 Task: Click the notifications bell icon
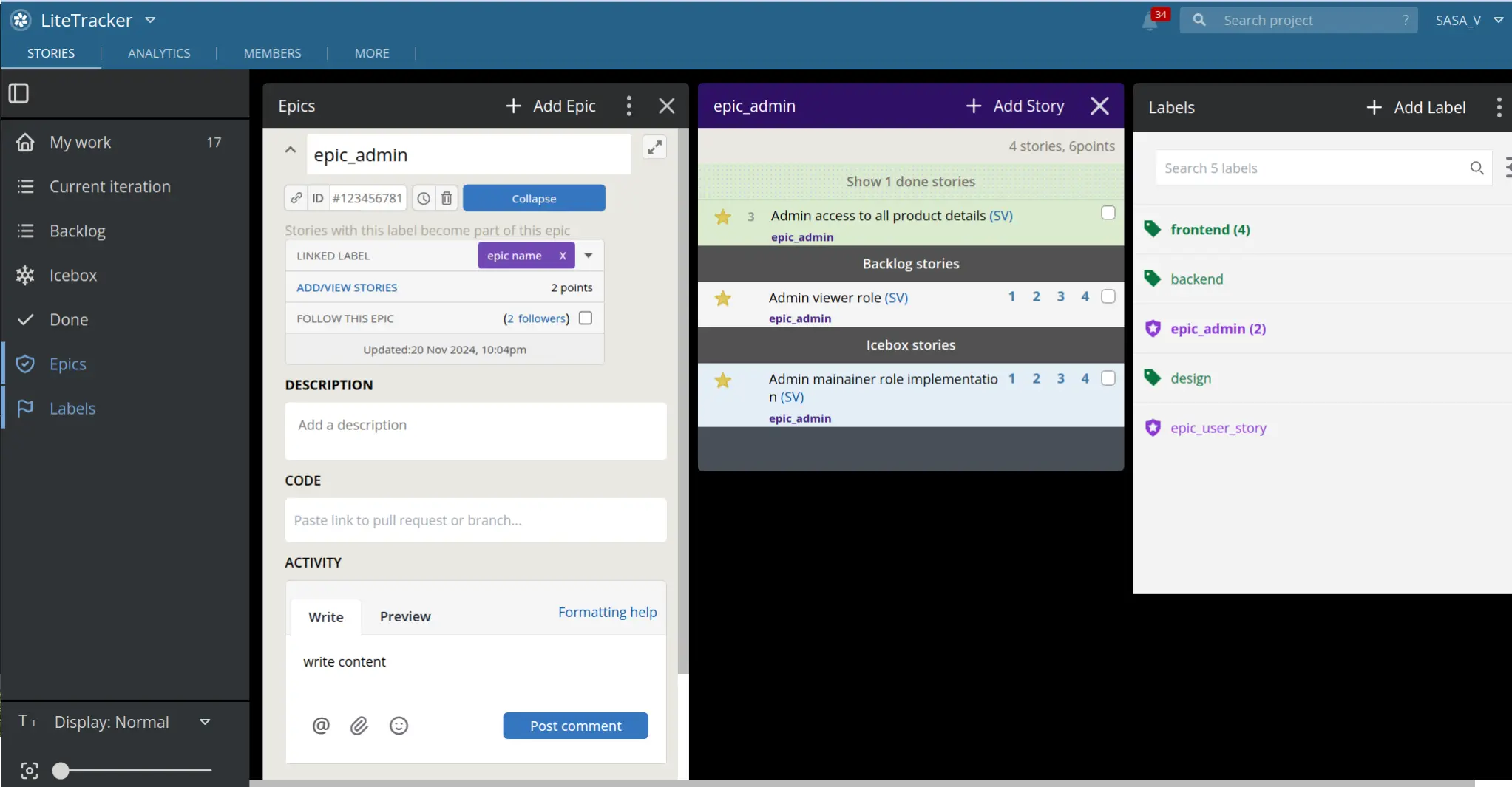(1150, 21)
